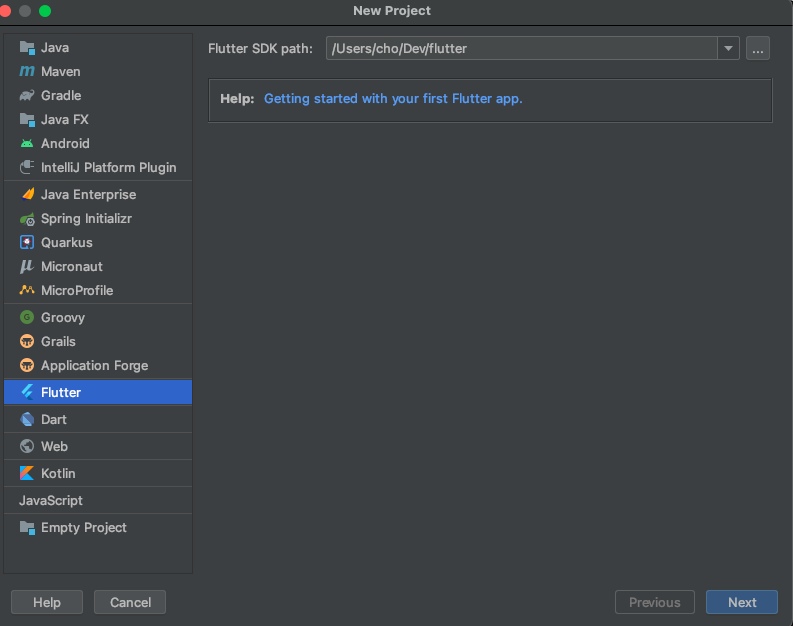
Task: Click the MicroProfile icon
Action: 27,290
